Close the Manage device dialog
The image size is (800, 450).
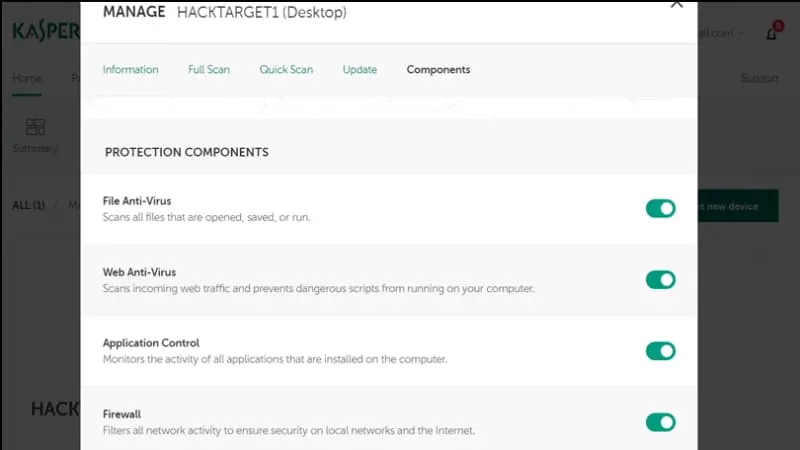click(x=677, y=4)
